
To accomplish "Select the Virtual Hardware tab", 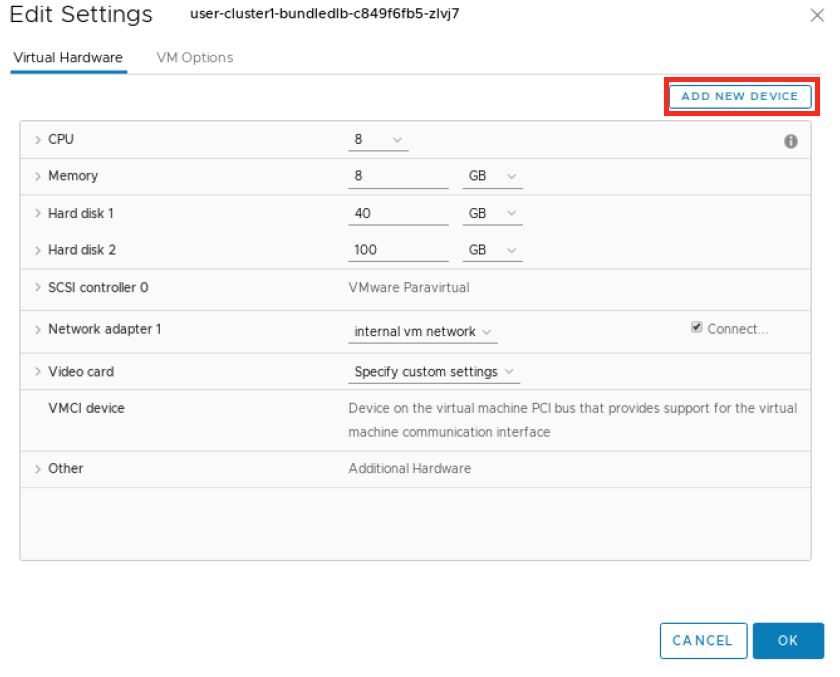I will click(x=68, y=58).
